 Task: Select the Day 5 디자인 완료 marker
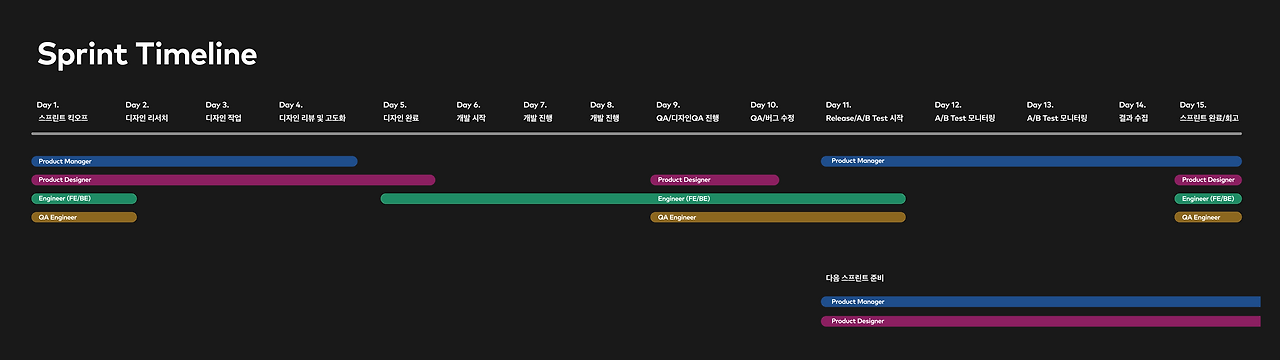click(401, 111)
